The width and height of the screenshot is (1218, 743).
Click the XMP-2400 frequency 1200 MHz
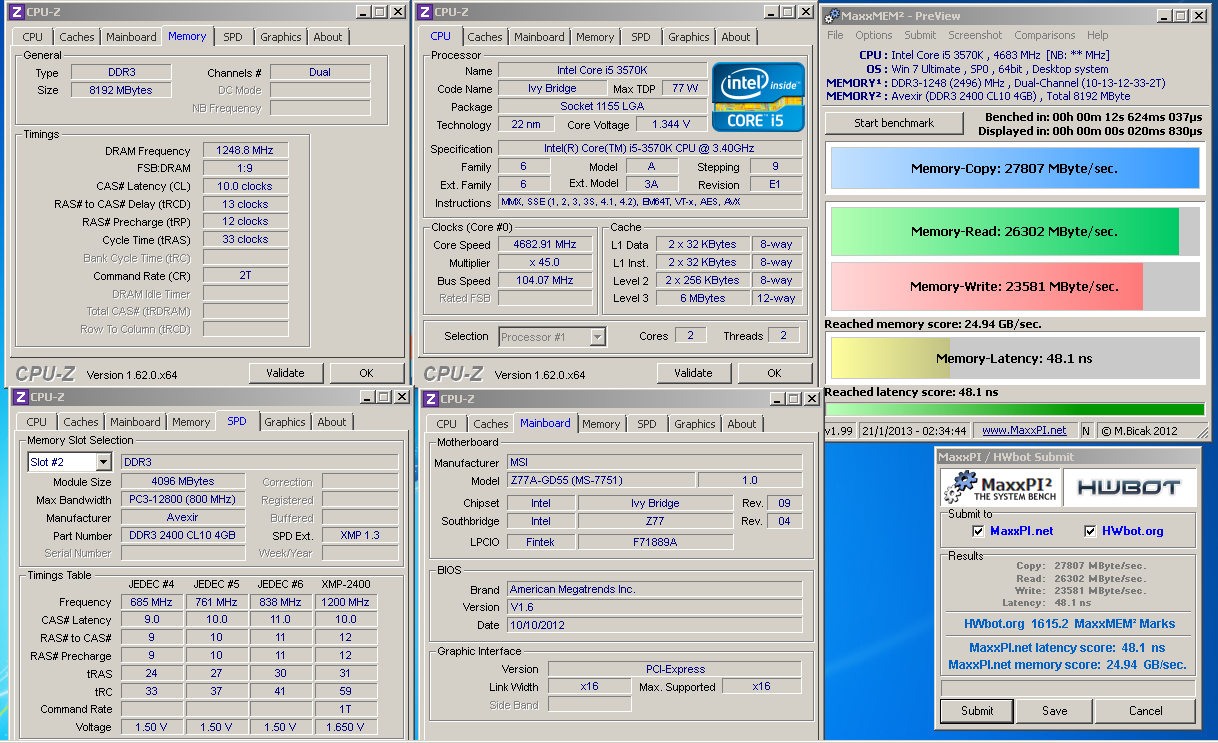click(x=346, y=602)
